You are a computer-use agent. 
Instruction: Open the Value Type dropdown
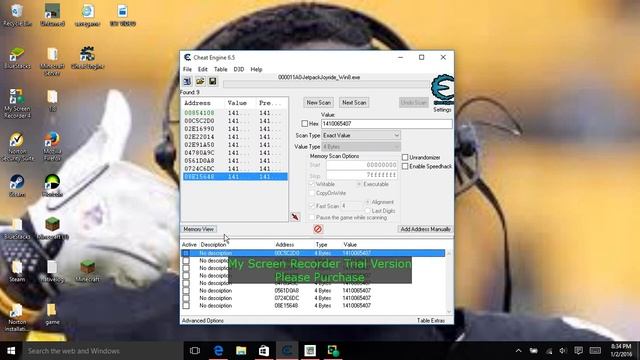[361, 147]
